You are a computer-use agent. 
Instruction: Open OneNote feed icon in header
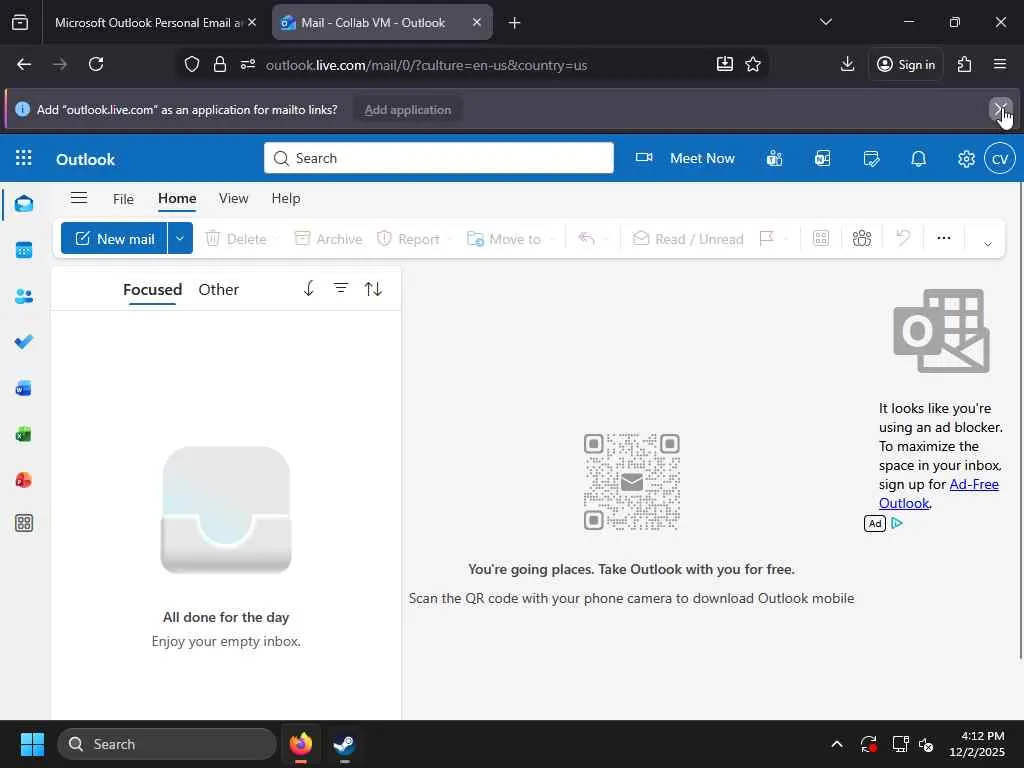(823, 158)
